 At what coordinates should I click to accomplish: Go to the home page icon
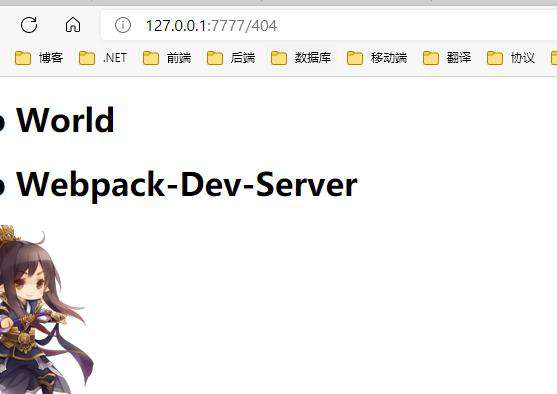point(73,25)
